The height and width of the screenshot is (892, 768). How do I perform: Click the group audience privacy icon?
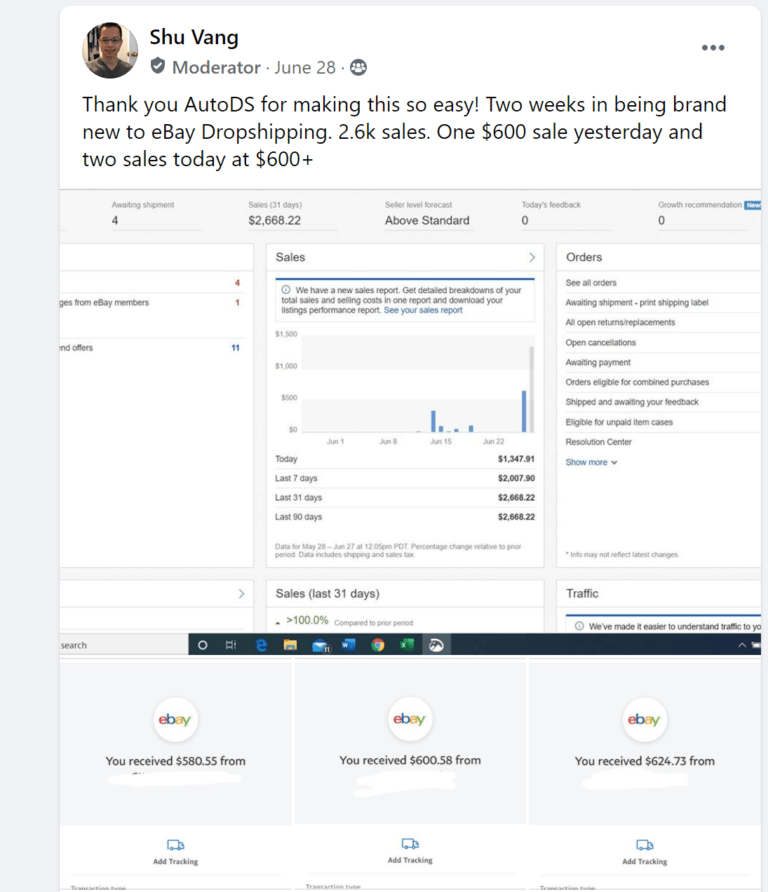(358, 68)
